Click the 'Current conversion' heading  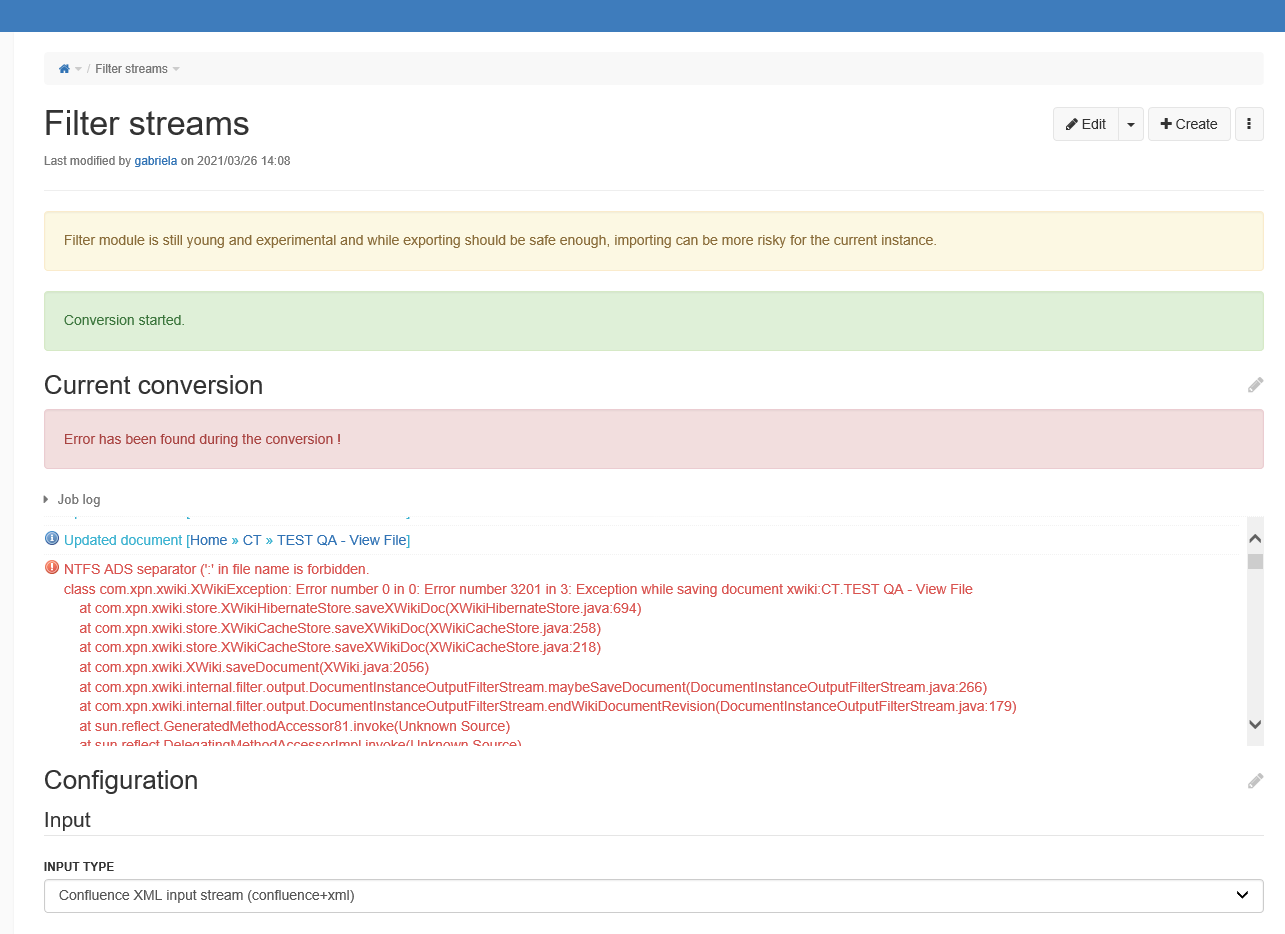tap(154, 385)
